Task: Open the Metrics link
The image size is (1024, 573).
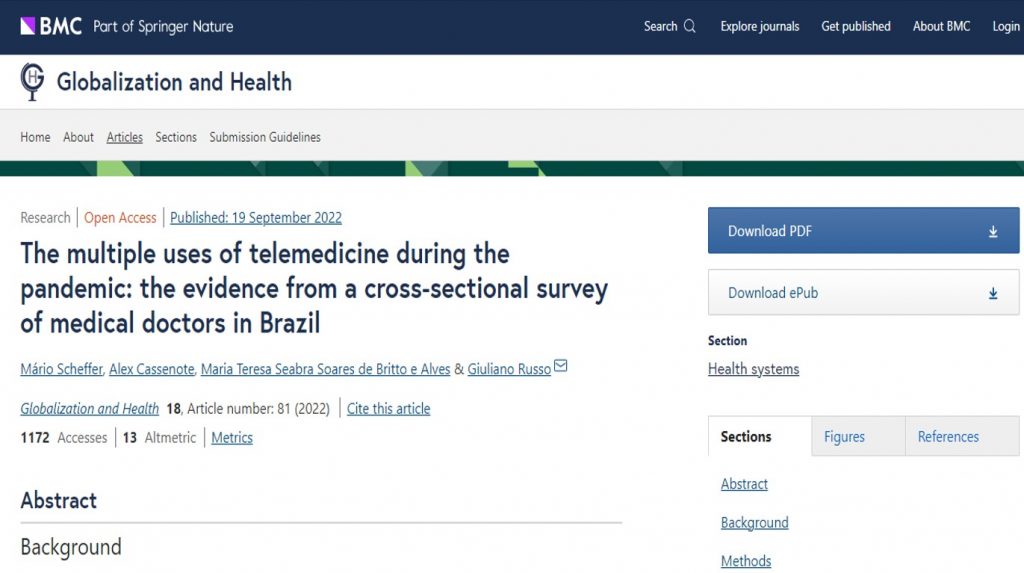Action: tap(232, 437)
